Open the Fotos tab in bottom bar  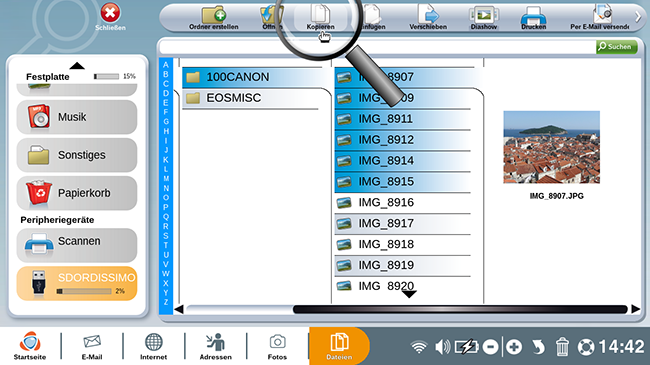(277, 347)
